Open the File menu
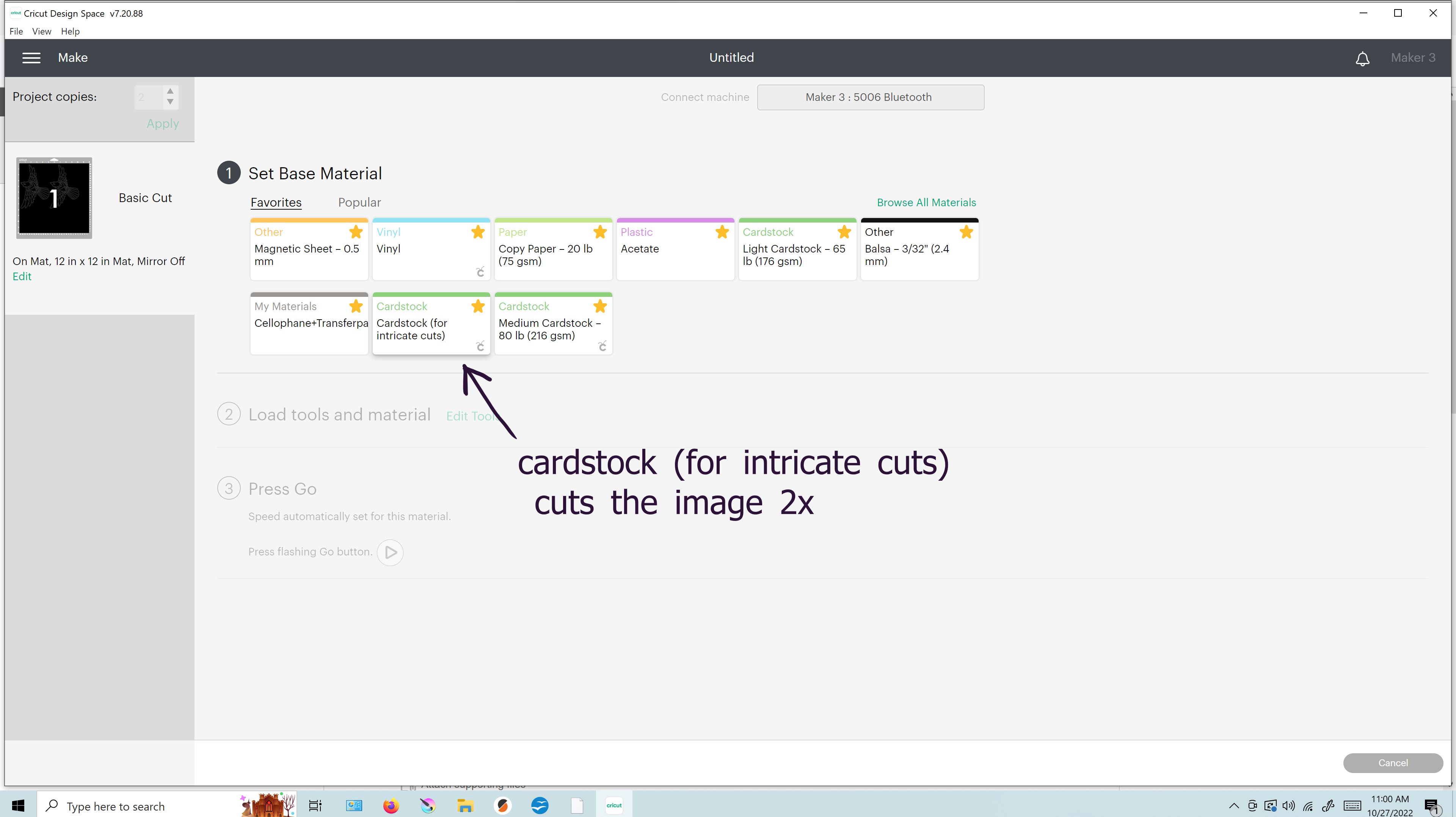1456x817 pixels. click(x=16, y=31)
